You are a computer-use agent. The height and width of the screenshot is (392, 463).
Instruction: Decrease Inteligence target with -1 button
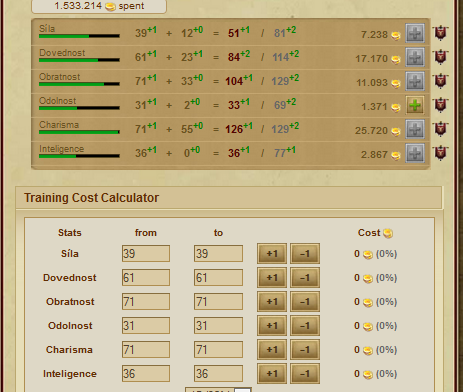pos(305,374)
